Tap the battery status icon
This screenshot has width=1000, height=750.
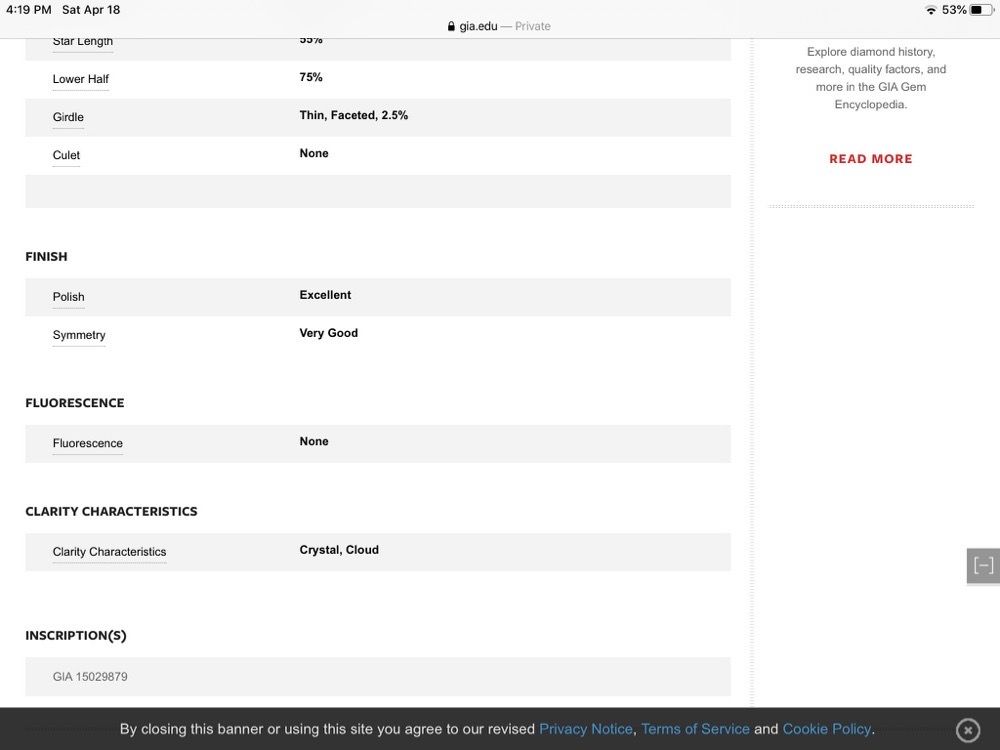pyautogui.click(x=981, y=10)
